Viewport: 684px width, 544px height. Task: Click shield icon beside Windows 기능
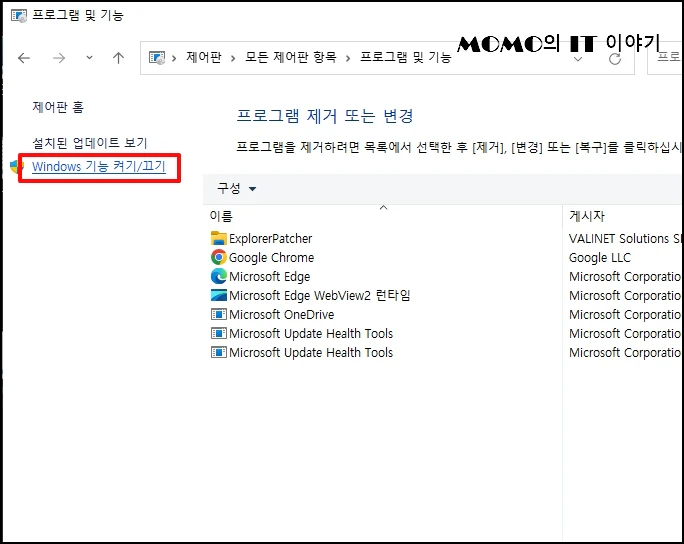click(x=16, y=166)
